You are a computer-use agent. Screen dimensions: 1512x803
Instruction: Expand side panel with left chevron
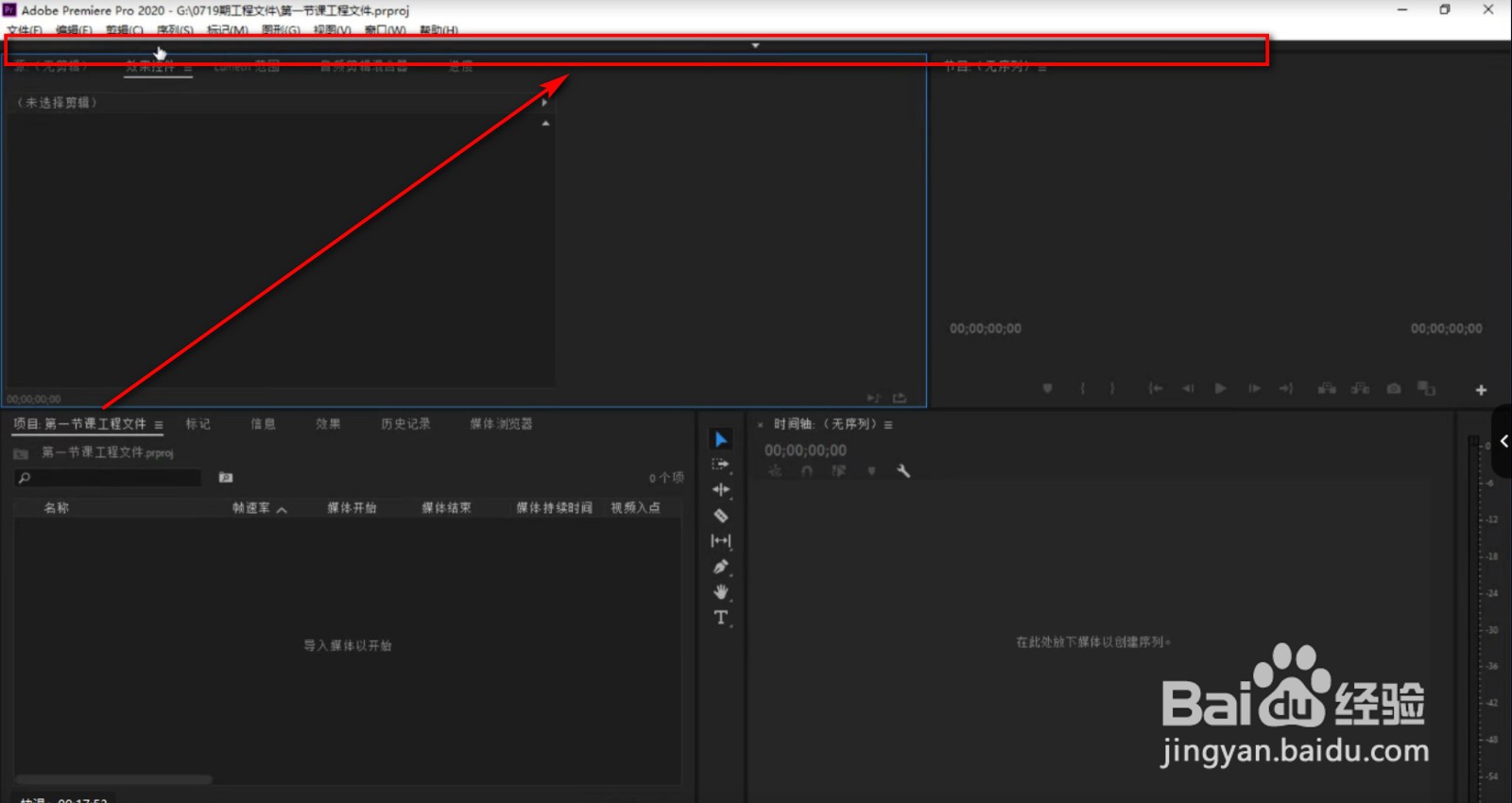1503,441
